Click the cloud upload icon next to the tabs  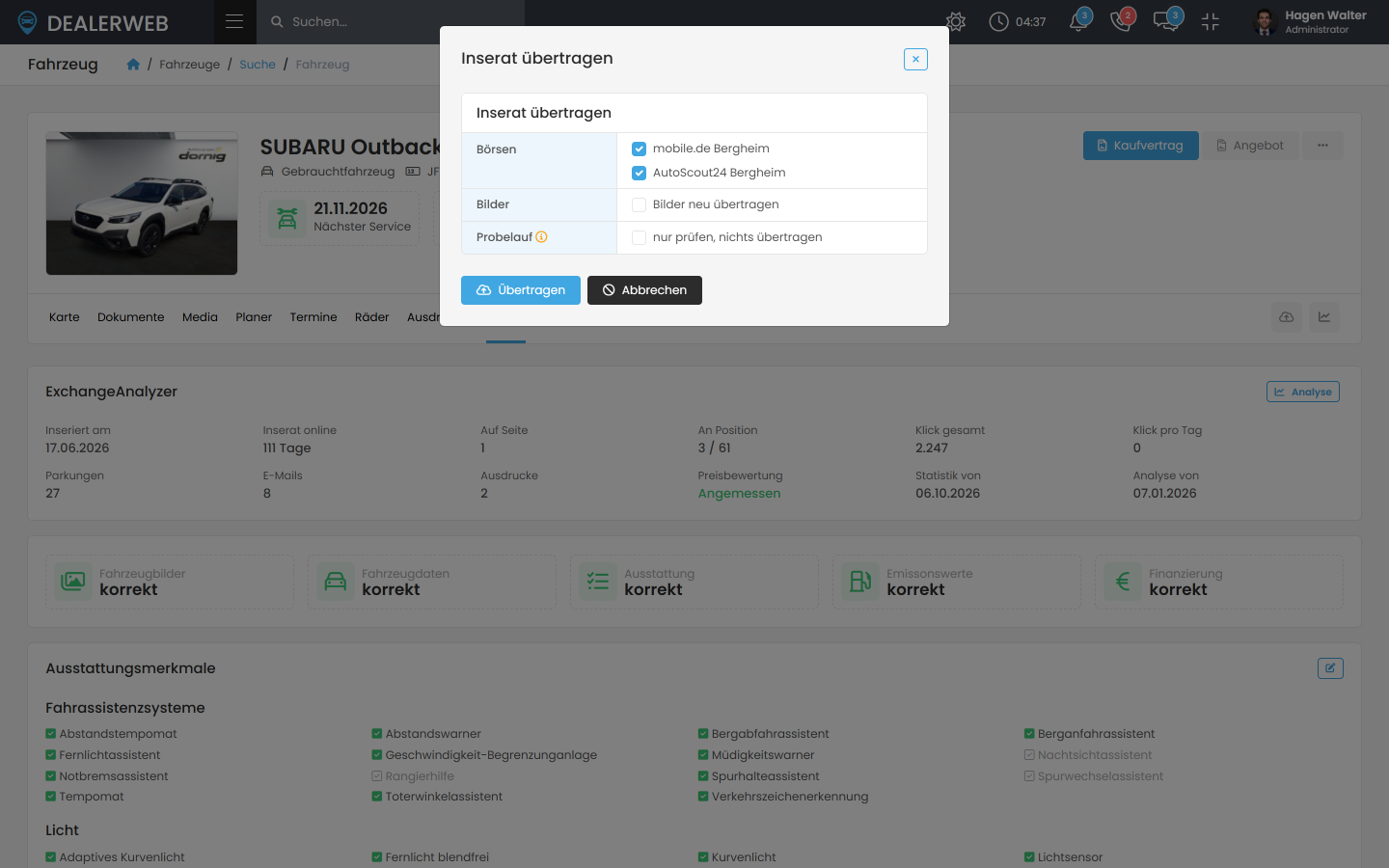coord(1287,317)
